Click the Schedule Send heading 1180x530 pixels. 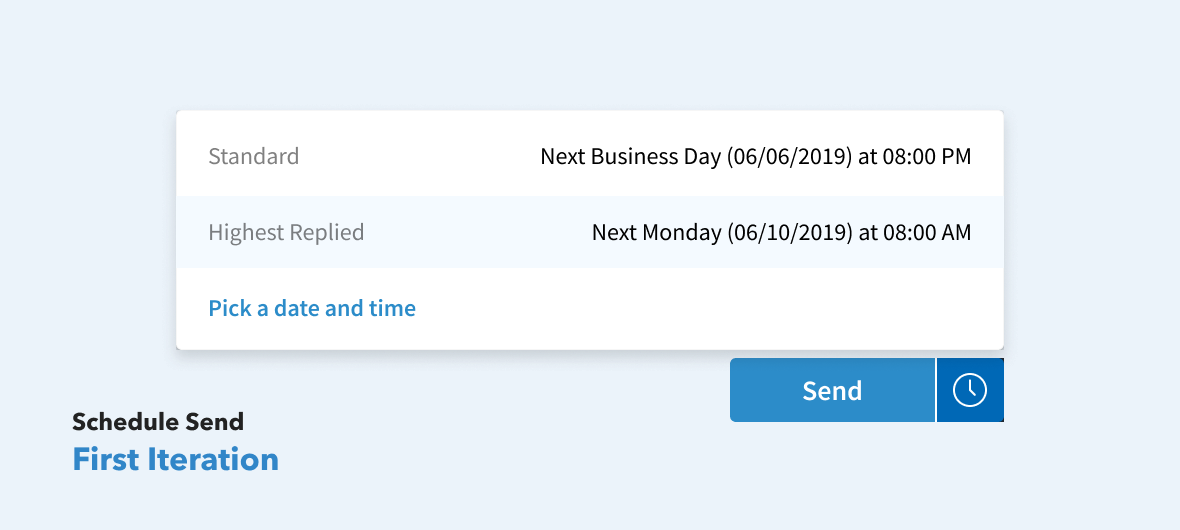coord(158,422)
